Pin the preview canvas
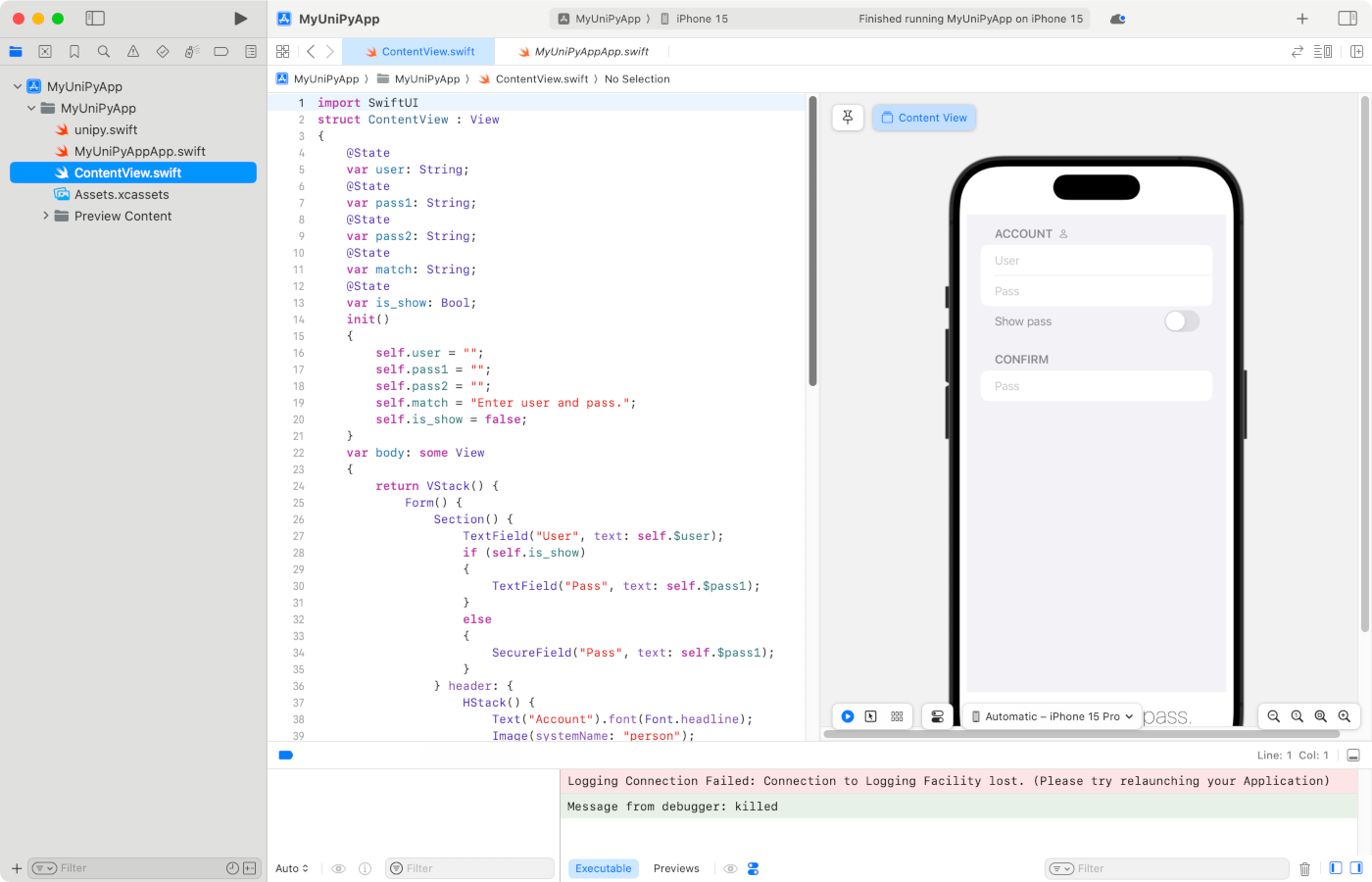Screen dimensions: 1372x882 [x=848, y=118]
